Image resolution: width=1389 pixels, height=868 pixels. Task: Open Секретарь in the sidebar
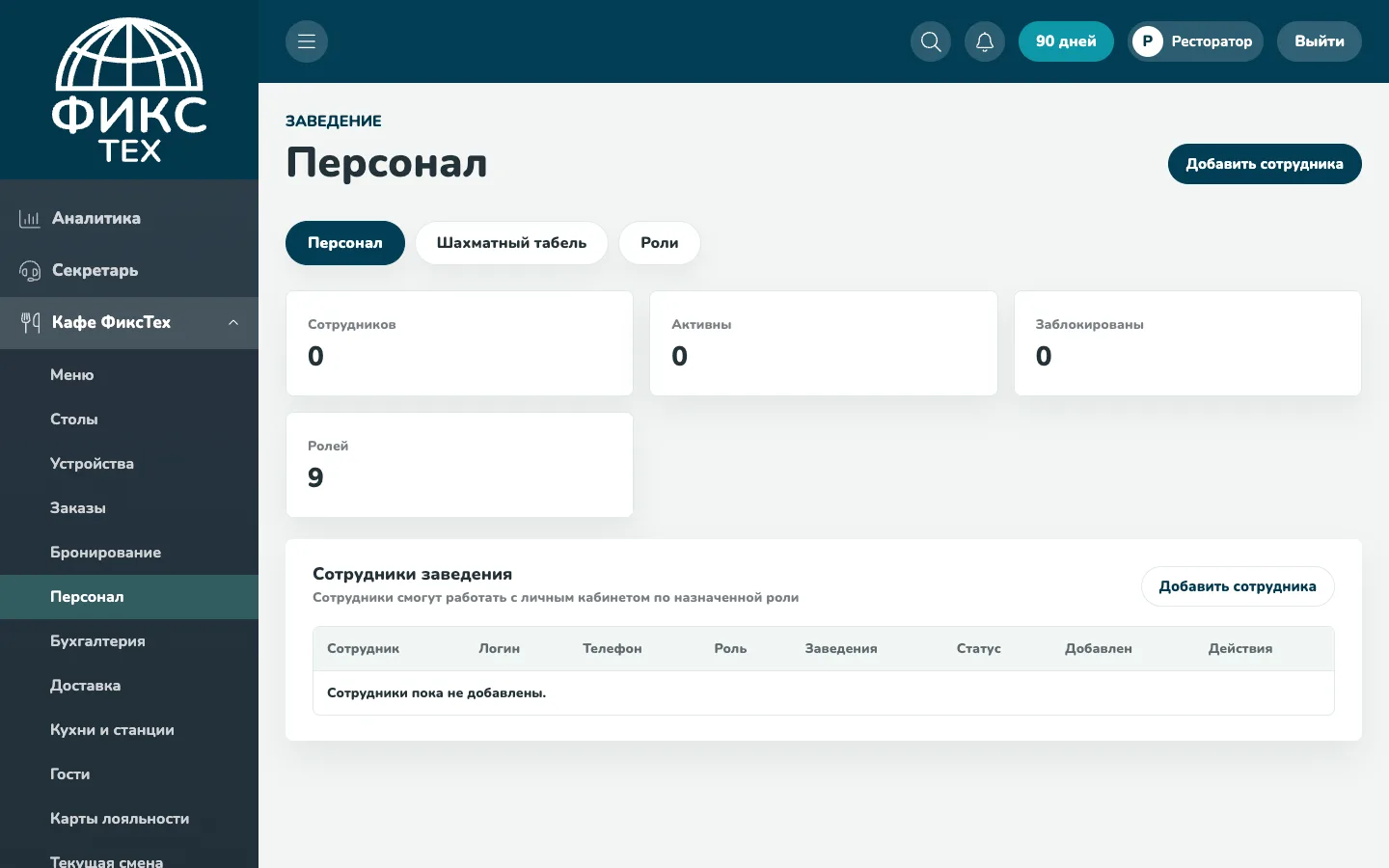pos(129,271)
